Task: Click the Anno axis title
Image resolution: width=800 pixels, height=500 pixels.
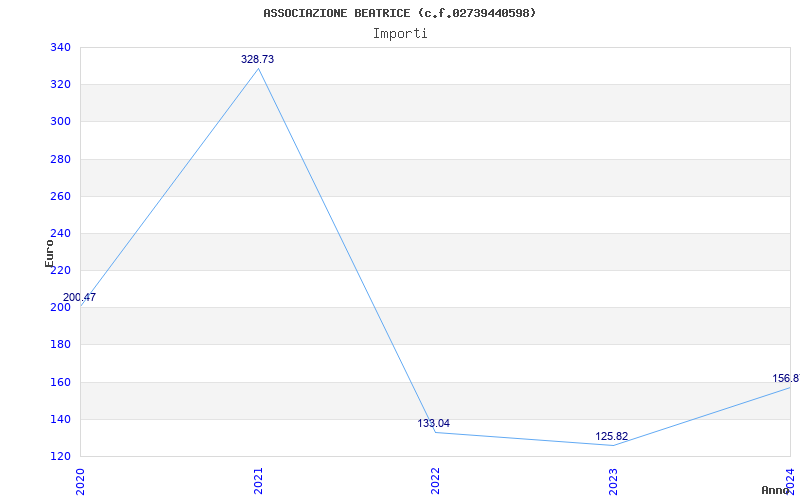Action: [x=775, y=490]
